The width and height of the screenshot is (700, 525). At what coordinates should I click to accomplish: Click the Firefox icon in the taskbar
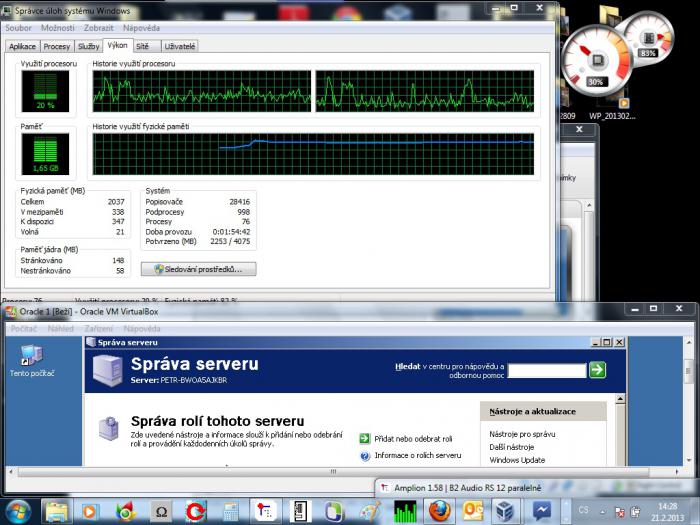point(439,510)
